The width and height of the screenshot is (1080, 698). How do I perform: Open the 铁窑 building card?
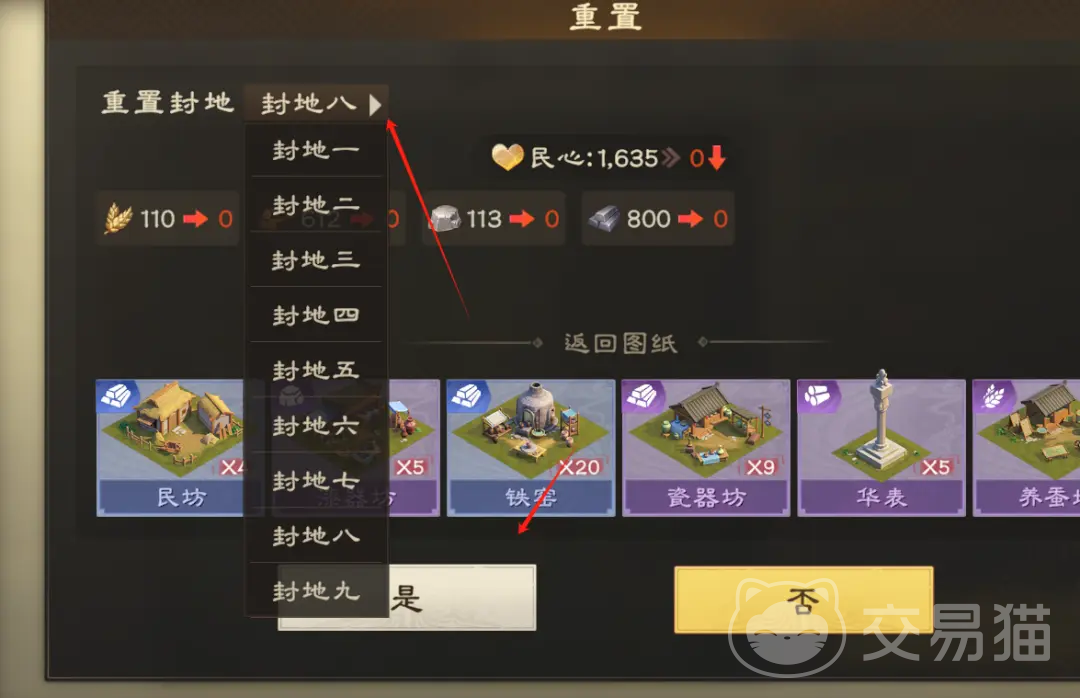(x=530, y=447)
